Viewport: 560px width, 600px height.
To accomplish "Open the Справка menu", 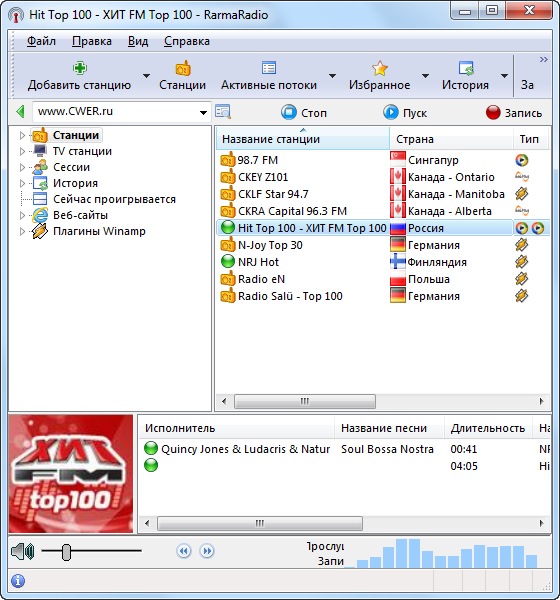I will pyautogui.click(x=187, y=41).
